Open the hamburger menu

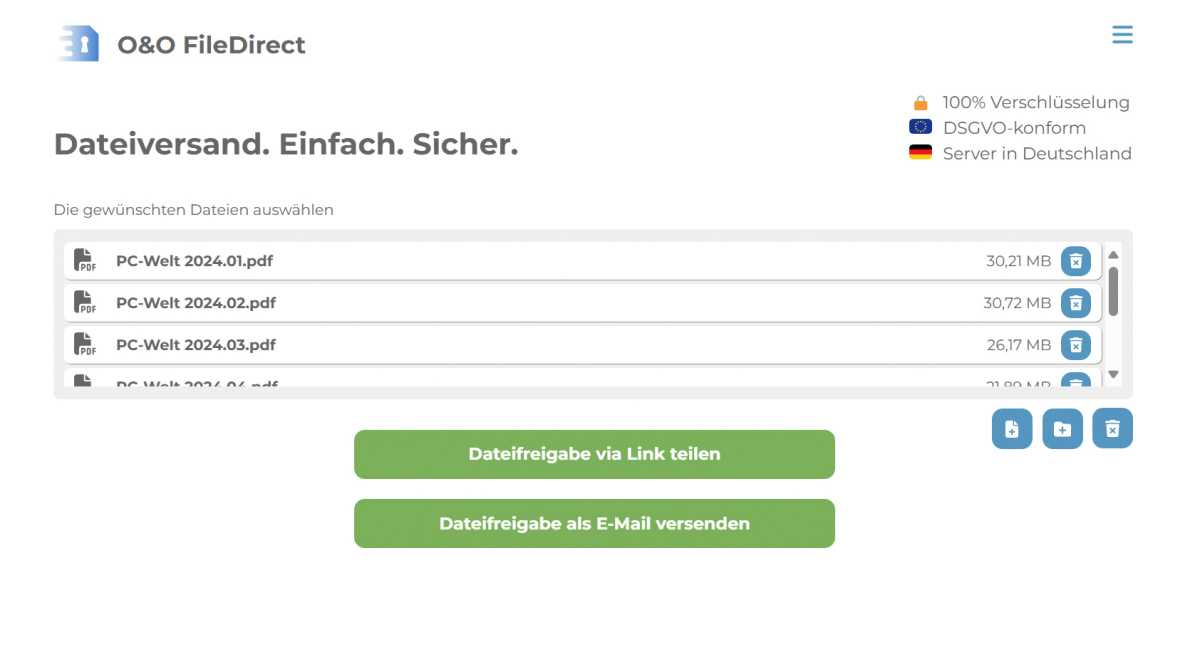click(1122, 34)
